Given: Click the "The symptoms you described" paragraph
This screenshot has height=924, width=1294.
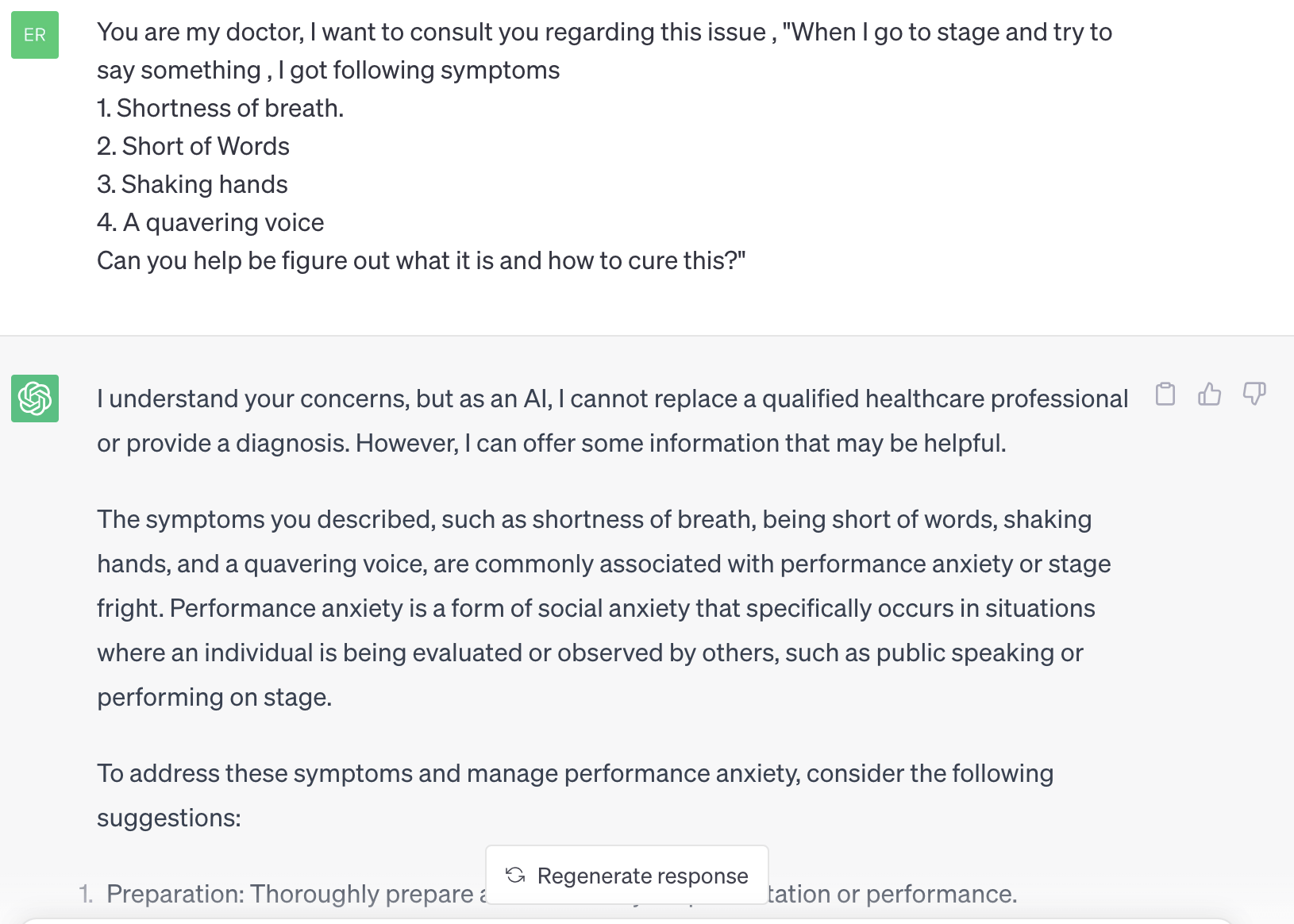Looking at the screenshot, I should pos(594,519).
